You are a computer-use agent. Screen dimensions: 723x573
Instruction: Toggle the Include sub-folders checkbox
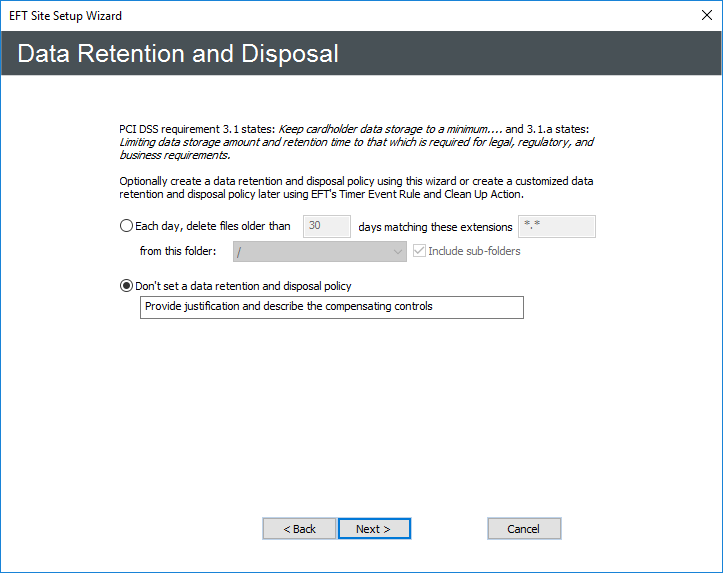418,251
